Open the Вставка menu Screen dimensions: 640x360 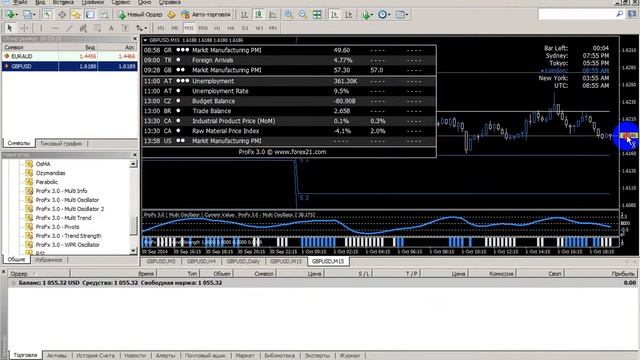pyautogui.click(x=63, y=2)
